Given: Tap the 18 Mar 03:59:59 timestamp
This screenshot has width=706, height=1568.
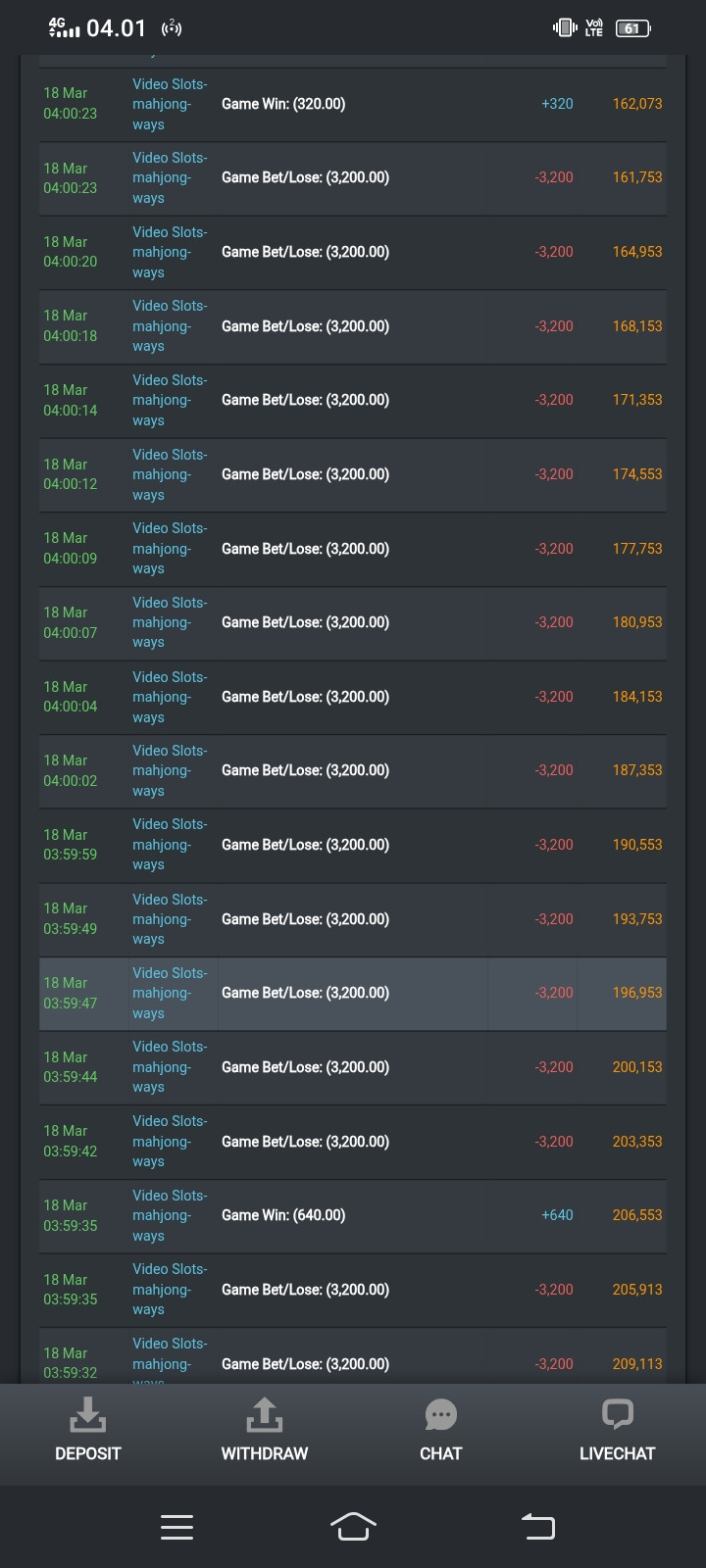Looking at the screenshot, I should (x=70, y=845).
